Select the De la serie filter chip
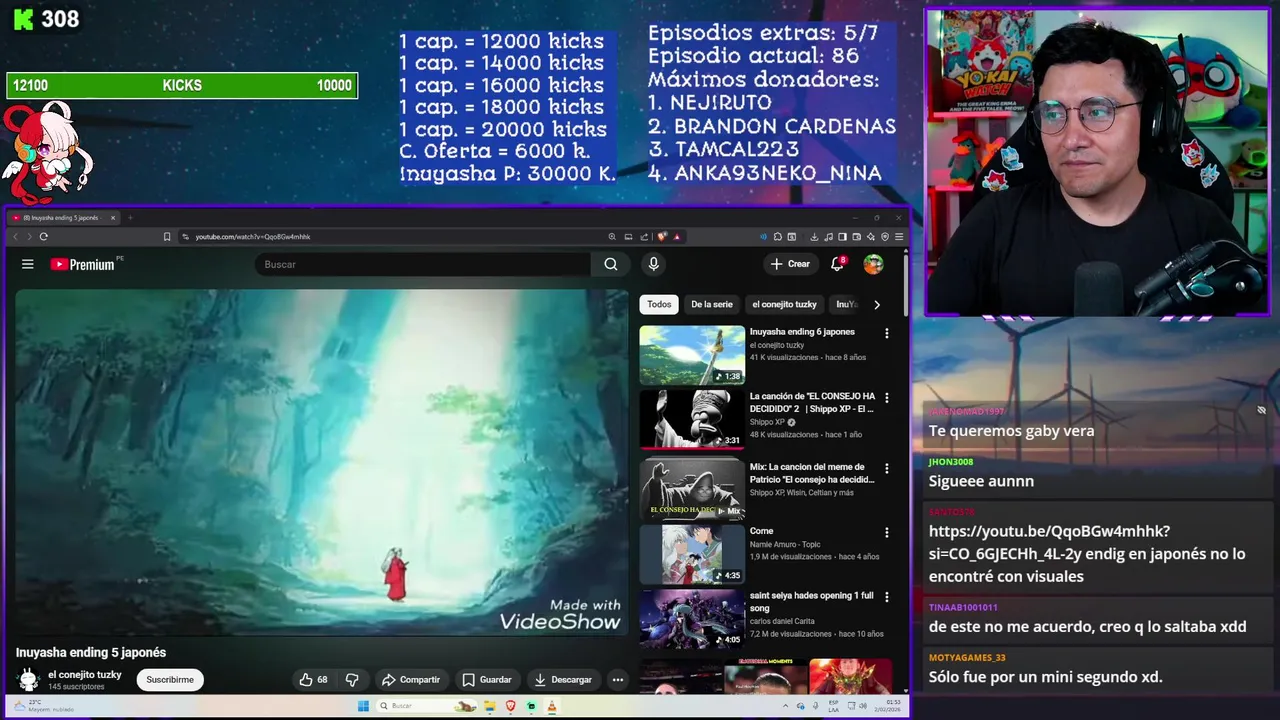 pos(712,304)
